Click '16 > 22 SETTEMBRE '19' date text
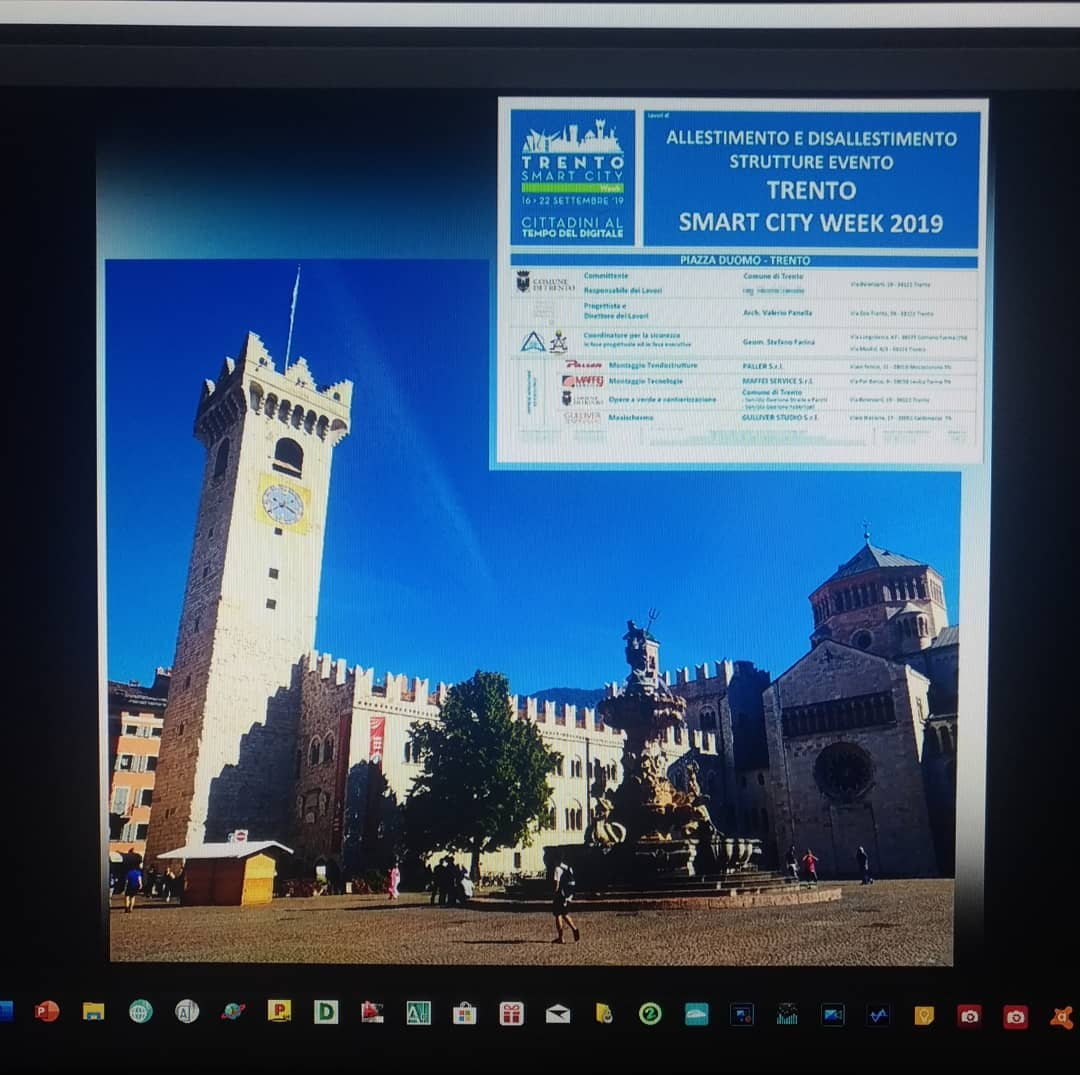 tap(572, 200)
